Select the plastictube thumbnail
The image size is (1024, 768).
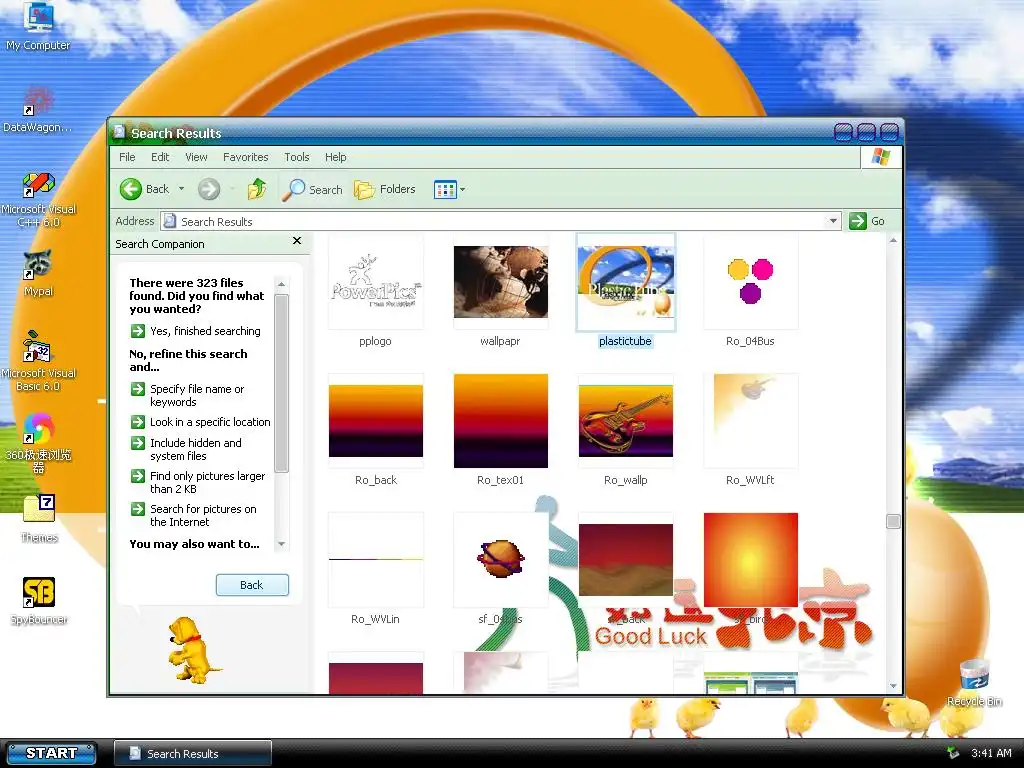(626, 282)
